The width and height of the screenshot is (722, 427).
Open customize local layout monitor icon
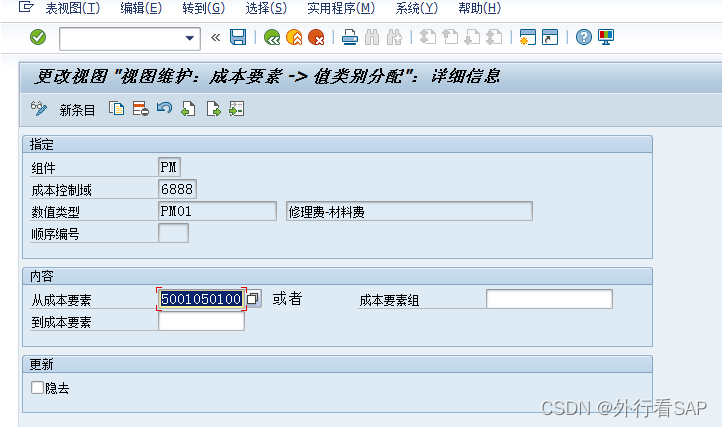[x=606, y=37]
